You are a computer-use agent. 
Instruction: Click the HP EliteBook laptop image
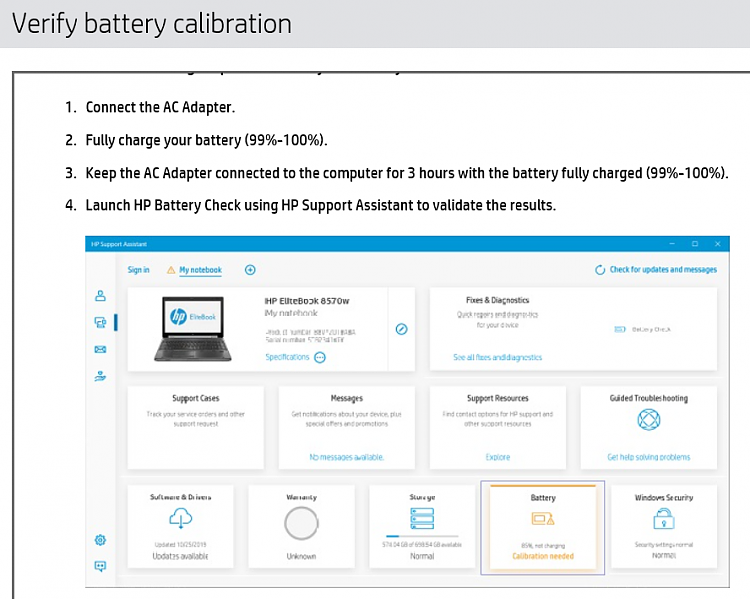click(x=193, y=329)
